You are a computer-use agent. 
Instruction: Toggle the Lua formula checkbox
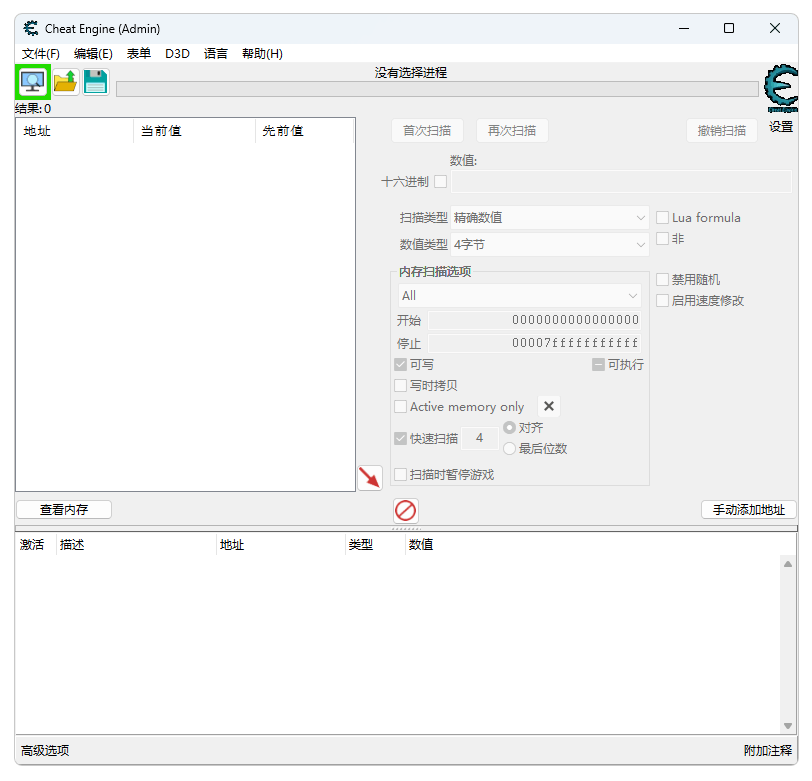[662, 218]
